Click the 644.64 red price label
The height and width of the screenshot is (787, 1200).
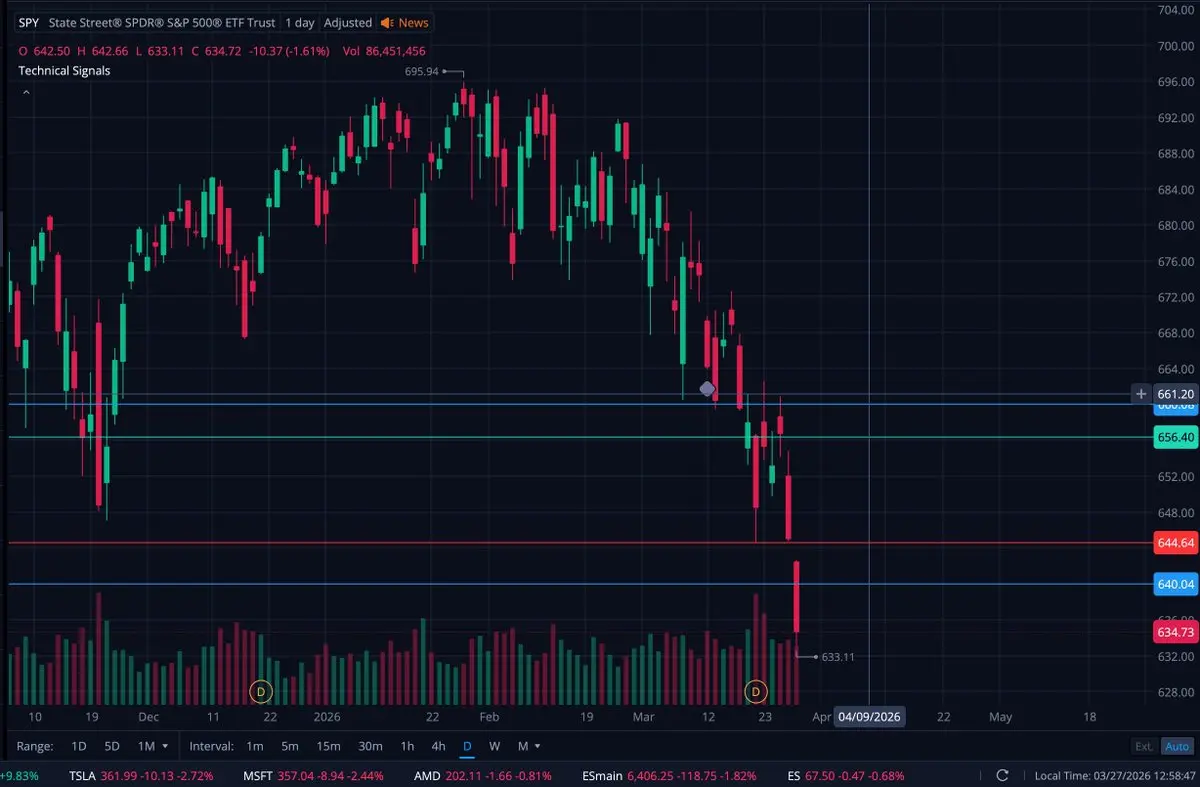click(x=1175, y=543)
